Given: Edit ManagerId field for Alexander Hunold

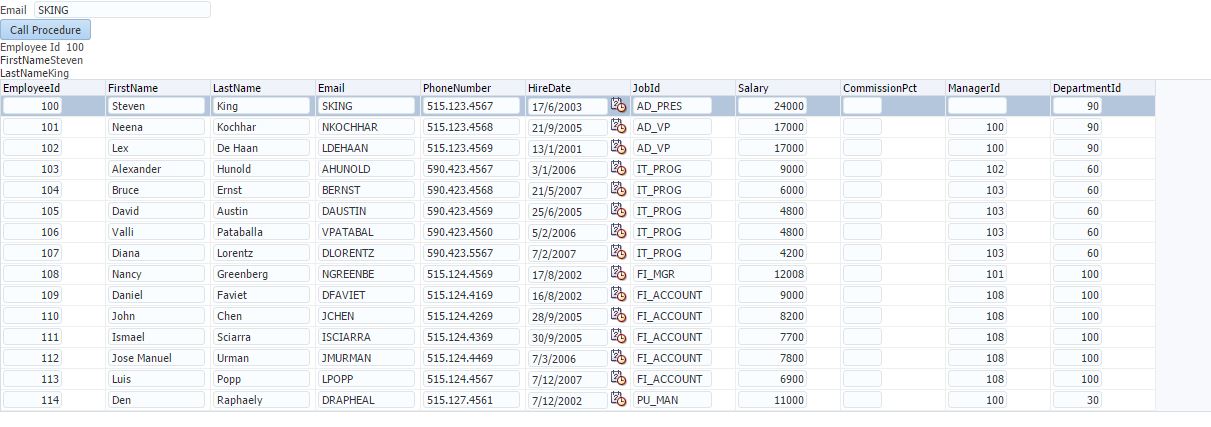Looking at the screenshot, I should (977, 169).
